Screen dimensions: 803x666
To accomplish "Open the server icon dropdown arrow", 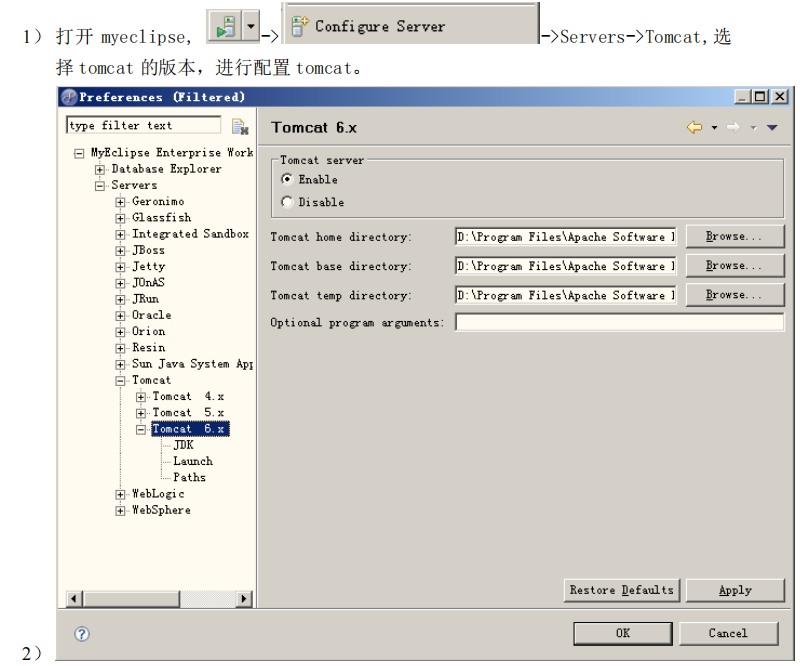I will pos(250,26).
